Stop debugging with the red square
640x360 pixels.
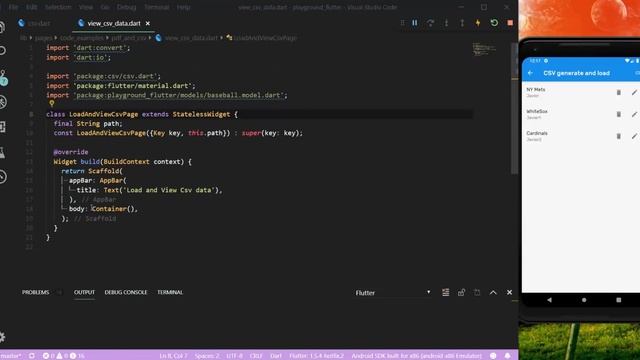(510, 23)
